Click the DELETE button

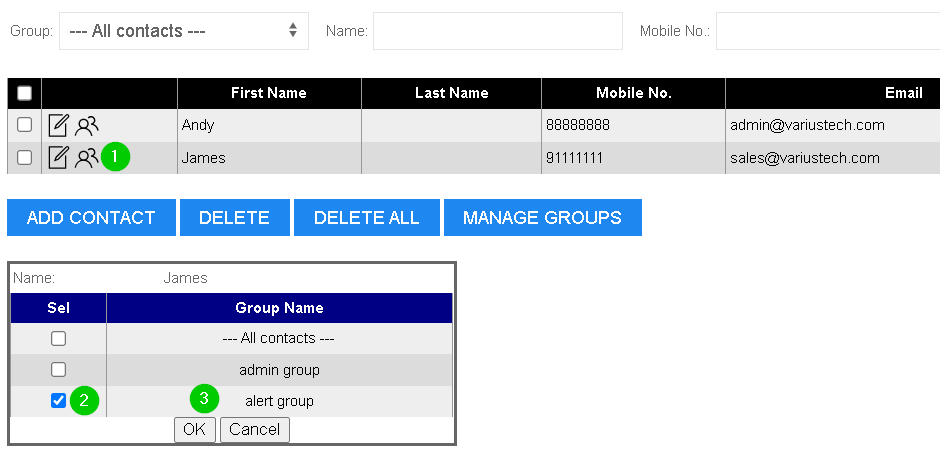tap(234, 218)
